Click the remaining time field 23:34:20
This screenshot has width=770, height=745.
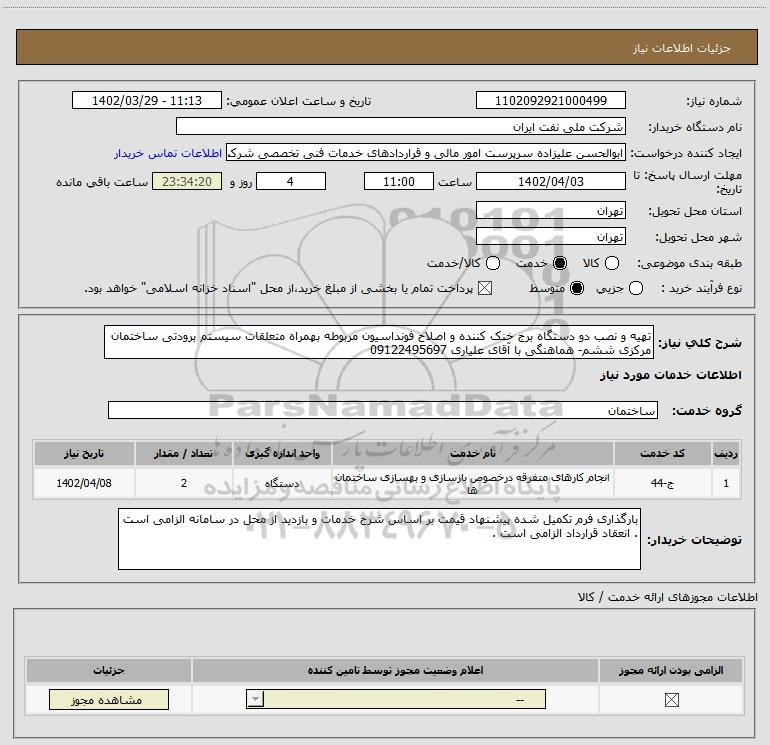(x=187, y=181)
